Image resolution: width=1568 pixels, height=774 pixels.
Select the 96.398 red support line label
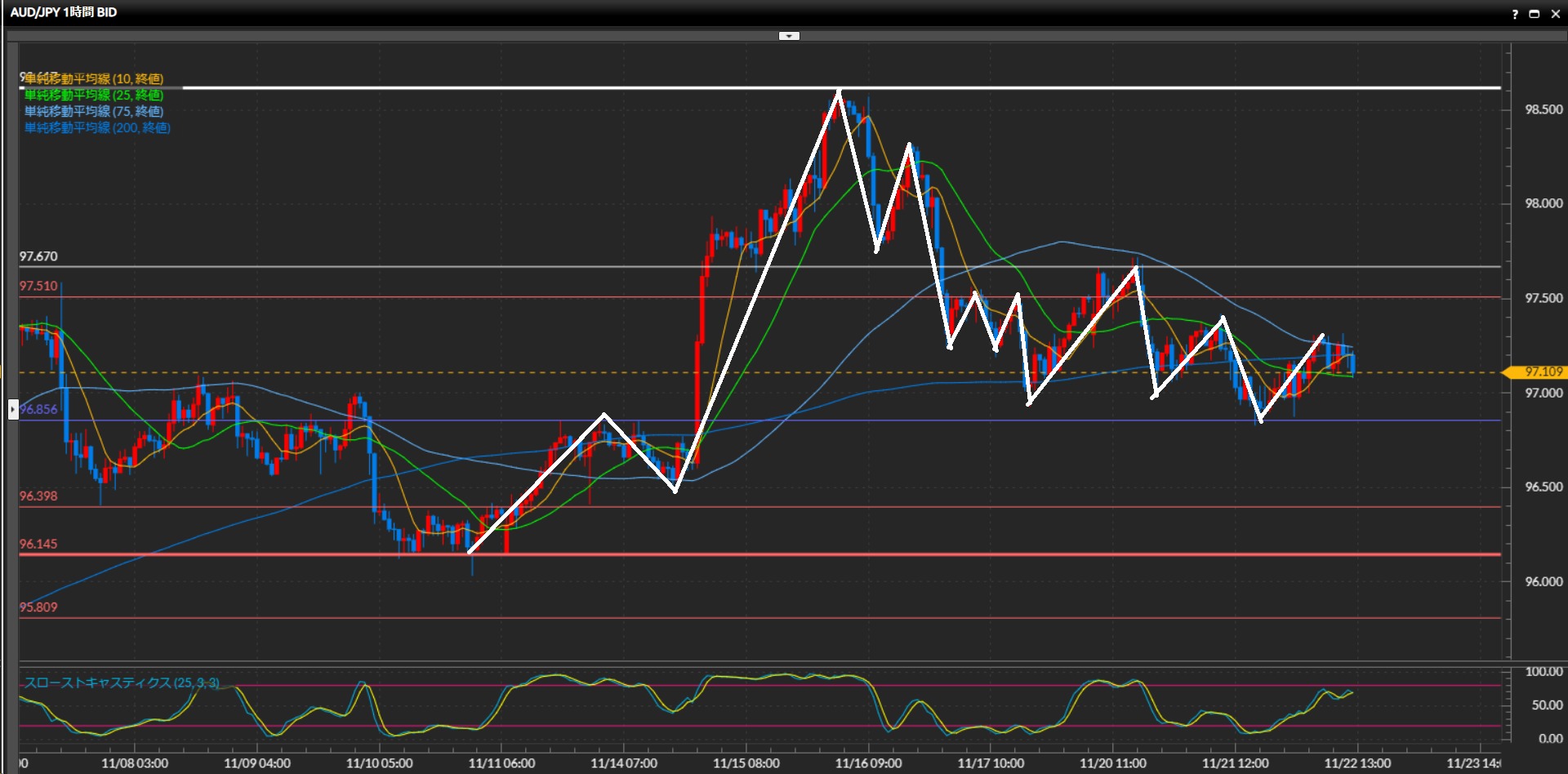[38, 496]
